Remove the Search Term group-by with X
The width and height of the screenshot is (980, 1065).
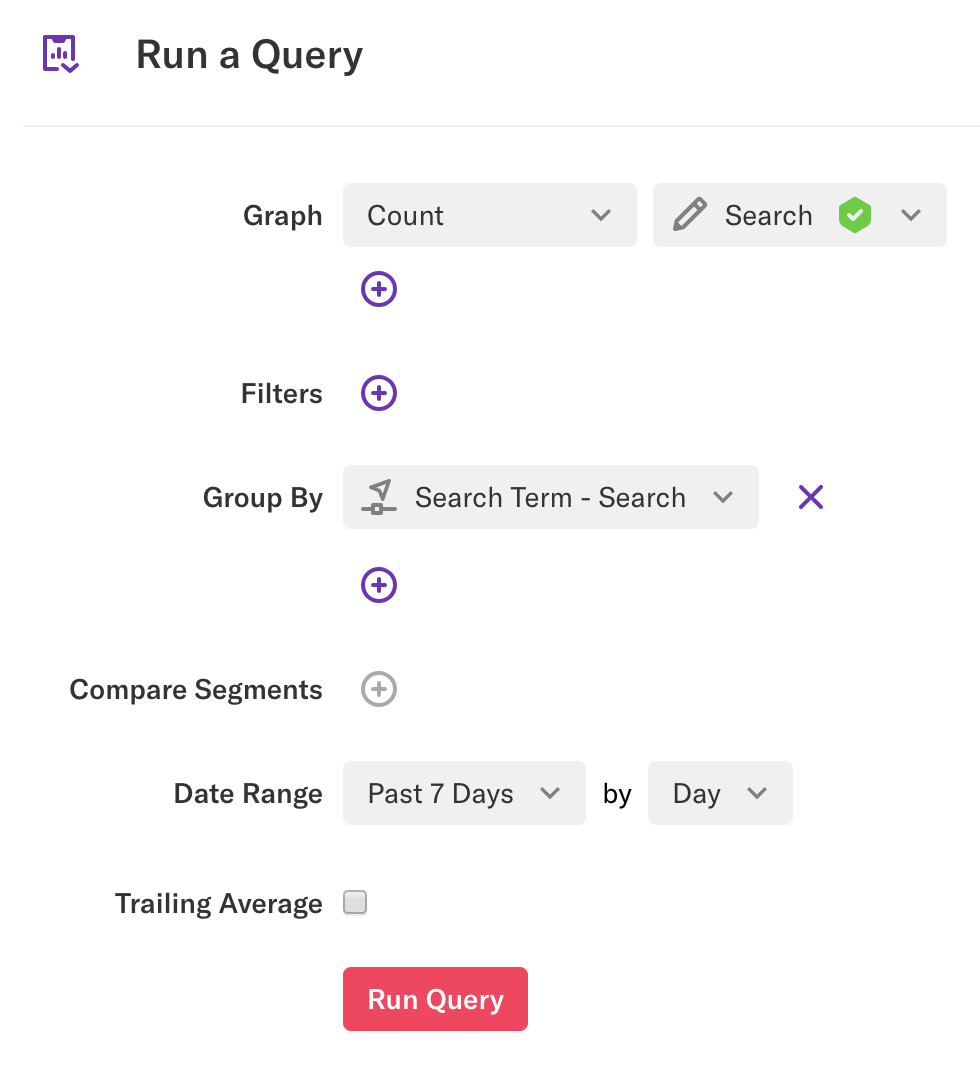pyautogui.click(x=810, y=497)
